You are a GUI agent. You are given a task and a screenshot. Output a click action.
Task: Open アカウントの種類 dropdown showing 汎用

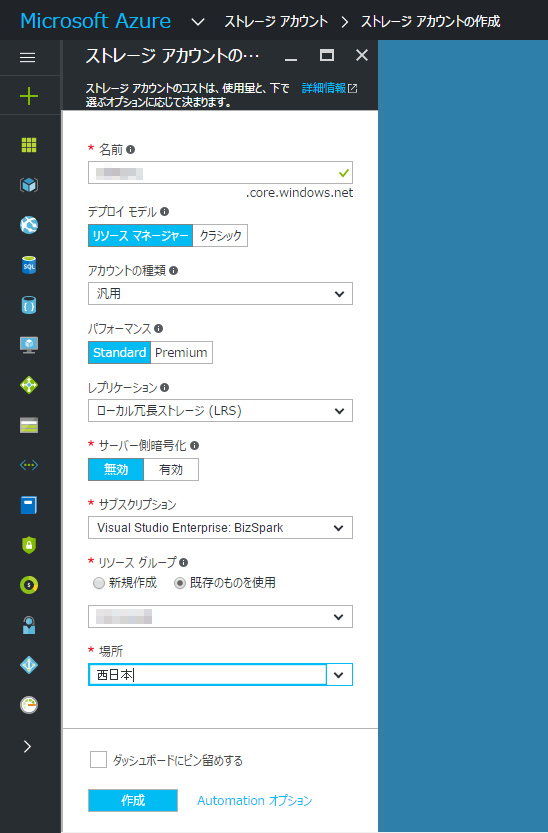[x=220, y=294]
